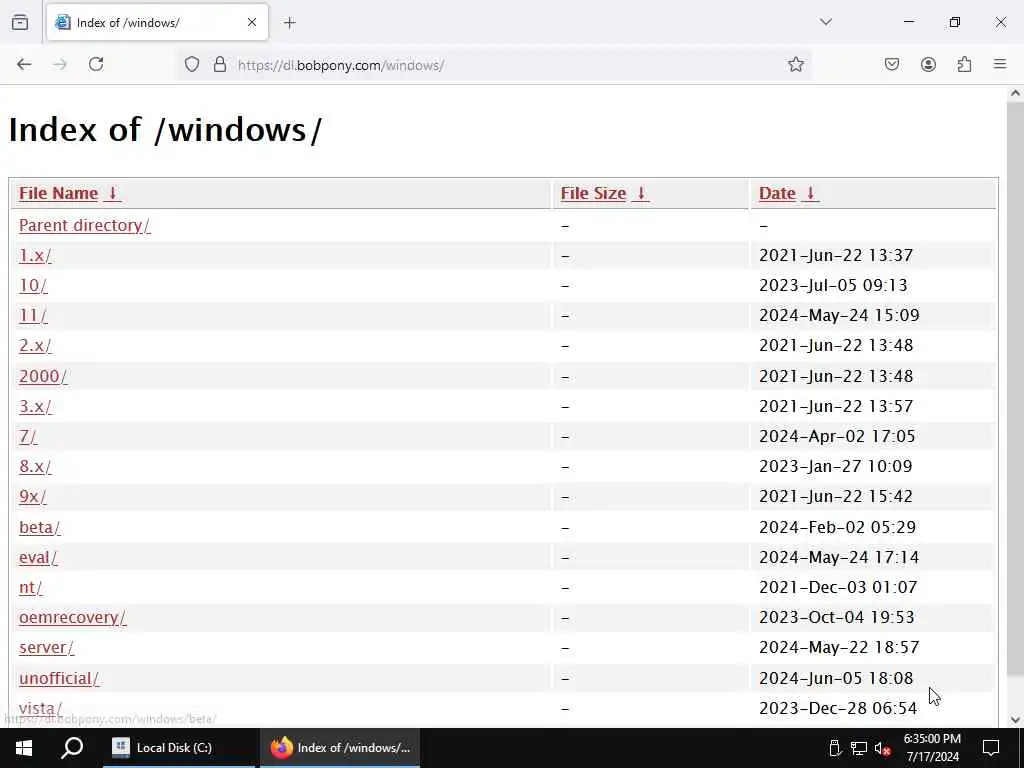Bookmark this page with the star

[795, 64]
